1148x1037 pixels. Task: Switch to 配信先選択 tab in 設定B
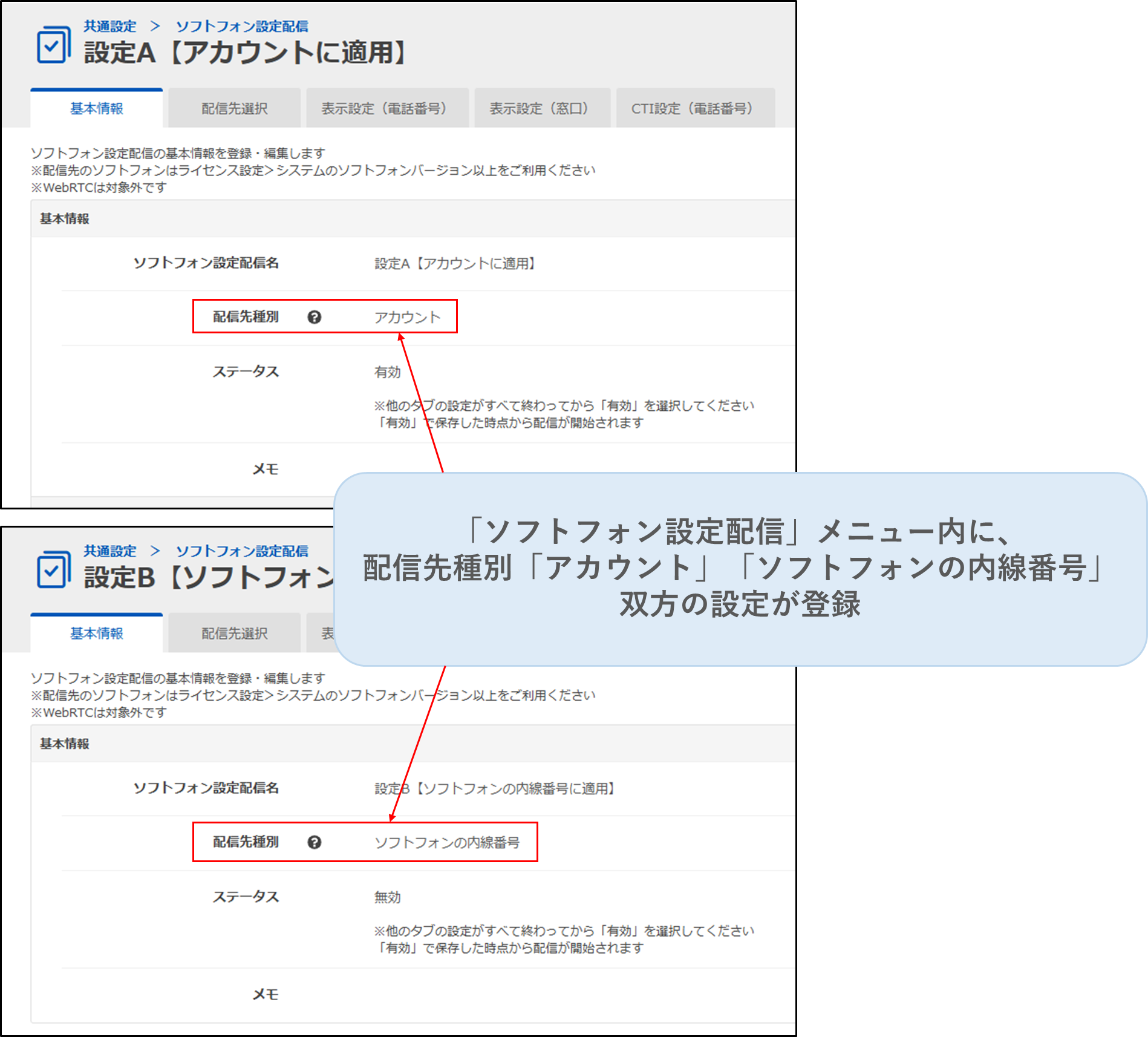coord(235,633)
